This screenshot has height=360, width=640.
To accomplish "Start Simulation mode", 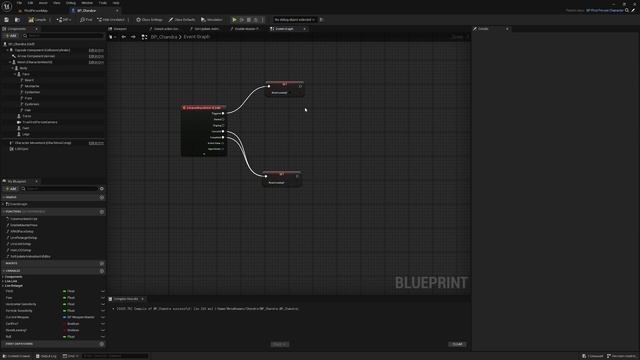I will coord(212,20).
